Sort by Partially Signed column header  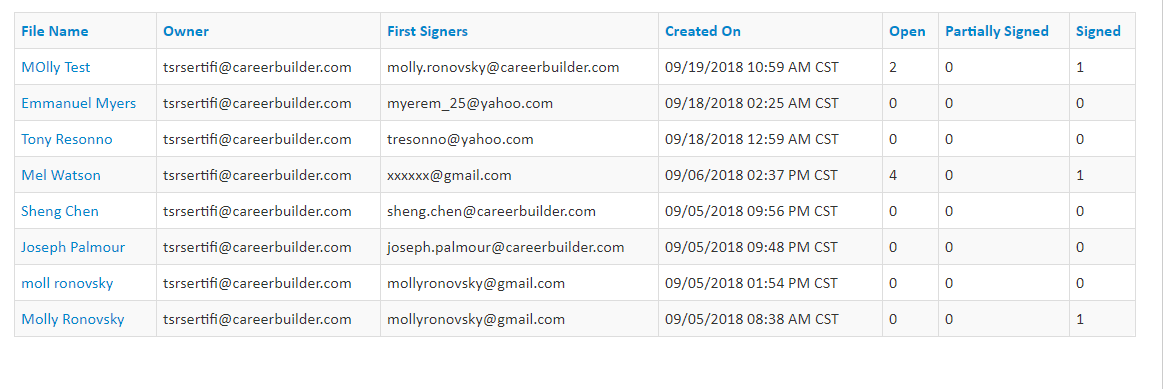pyautogui.click(x=997, y=31)
